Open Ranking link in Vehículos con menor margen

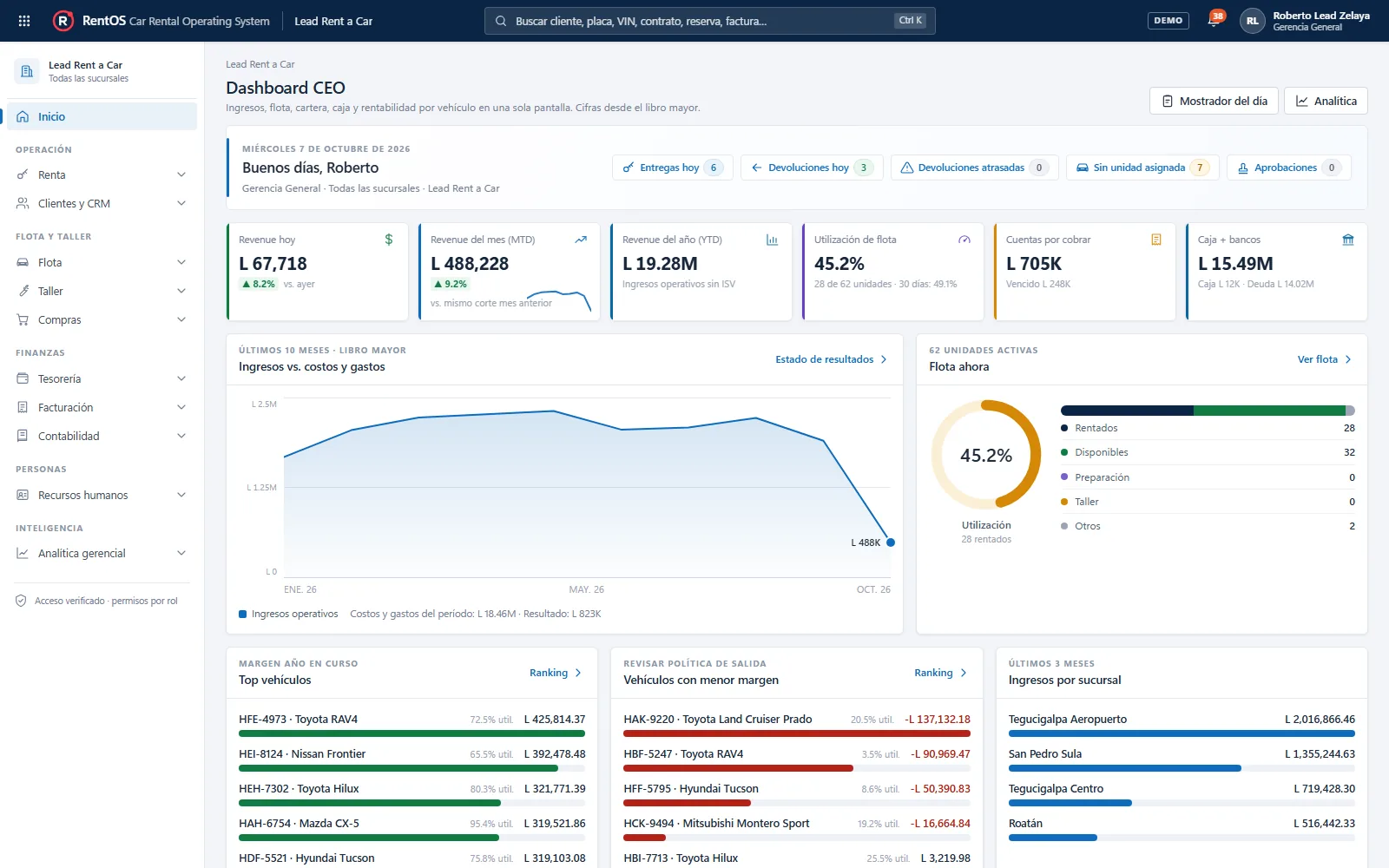point(940,673)
